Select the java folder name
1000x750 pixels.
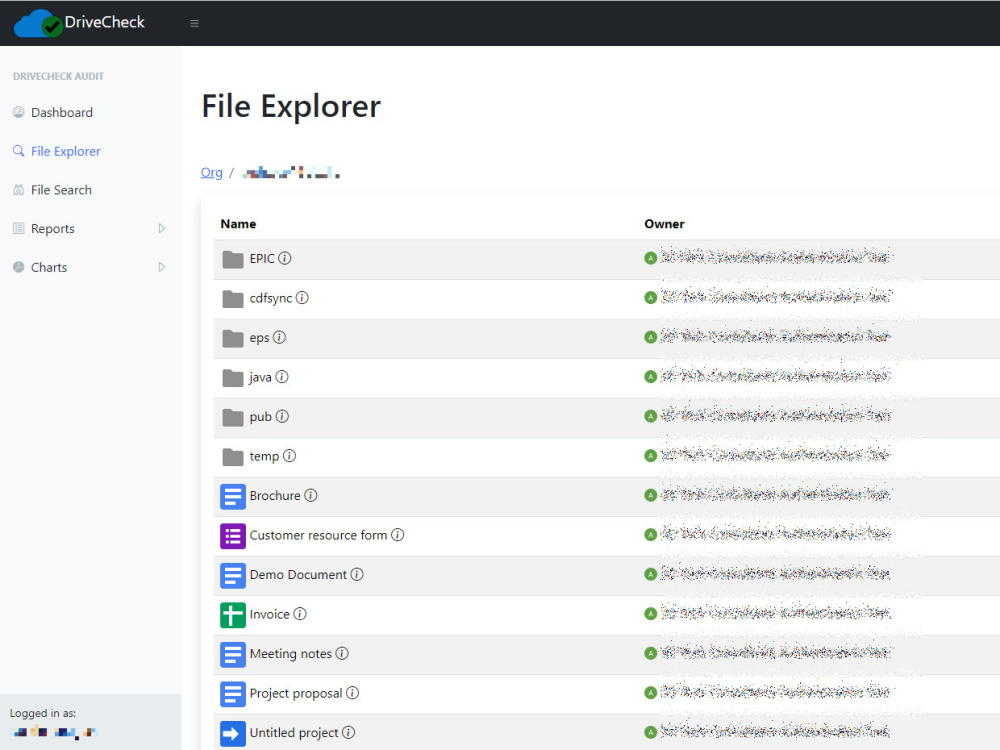[x=260, y=377]
